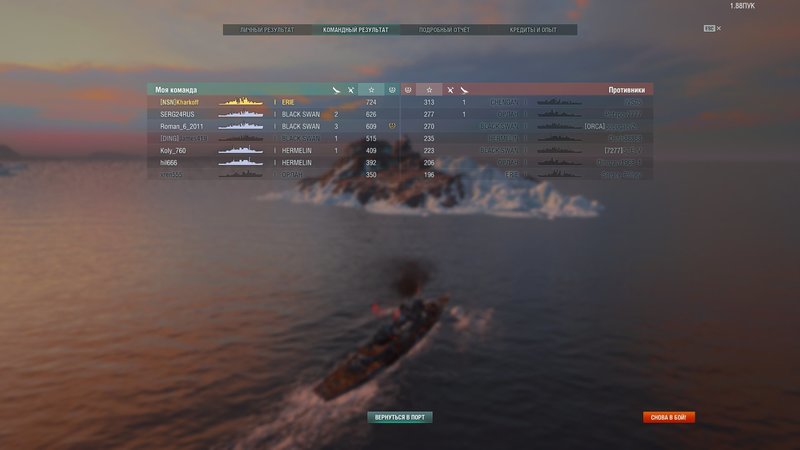Sort my team by ships destroyed crossed-swords icon
Viewport: 800px width, 450px height.
pos(351,90)
